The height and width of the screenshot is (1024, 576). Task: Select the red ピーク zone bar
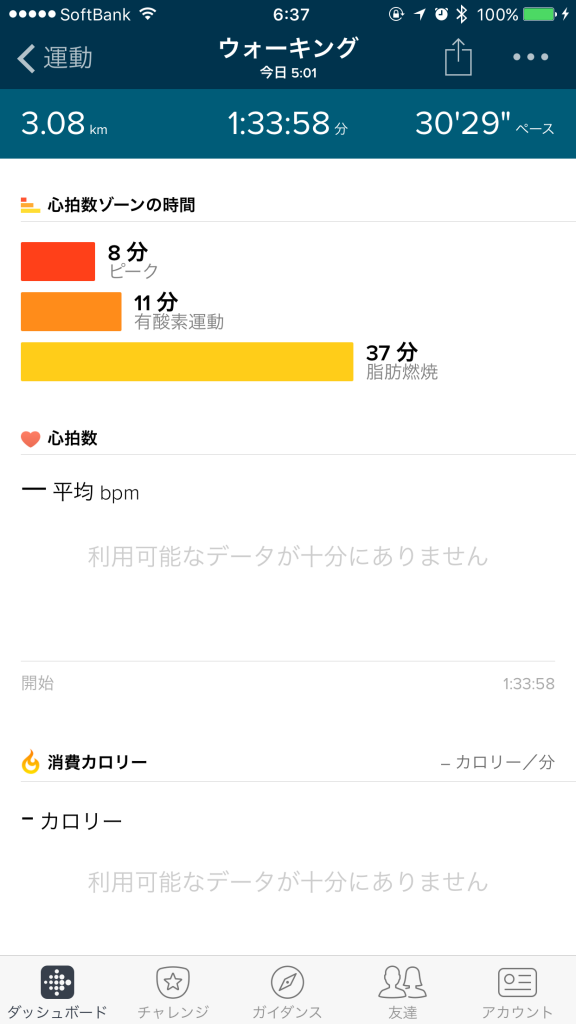click(x=58, y=261)
